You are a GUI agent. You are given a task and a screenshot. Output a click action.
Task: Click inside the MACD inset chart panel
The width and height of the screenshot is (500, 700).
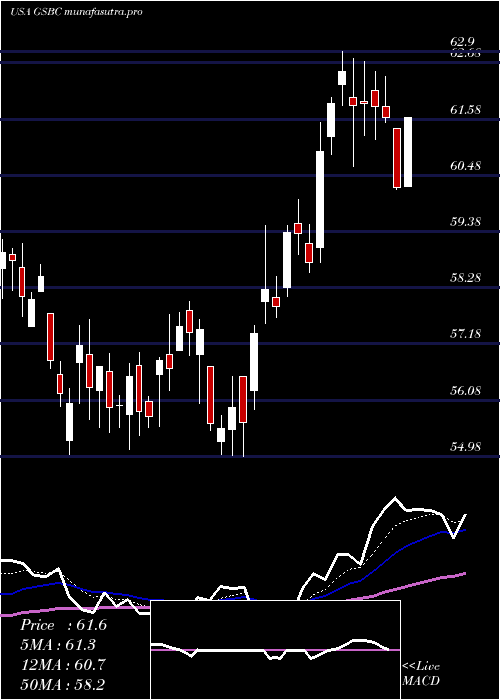(x=275, y=650)
